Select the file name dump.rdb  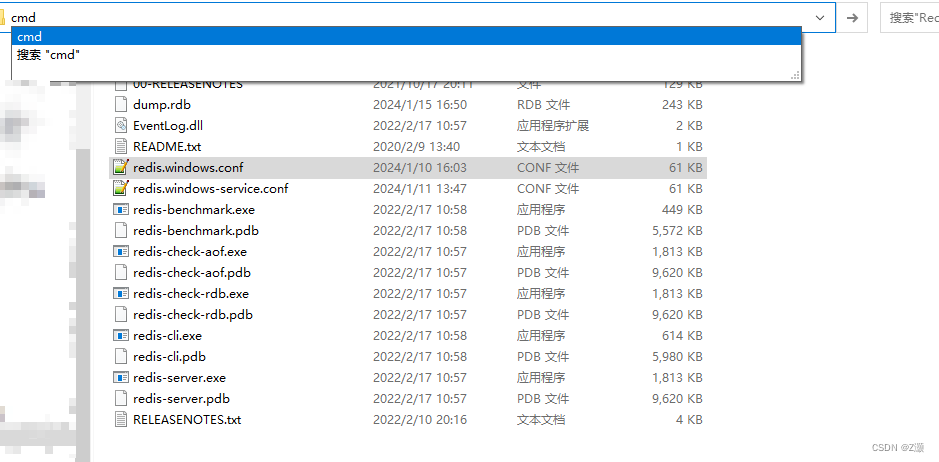tap(162, 105)
